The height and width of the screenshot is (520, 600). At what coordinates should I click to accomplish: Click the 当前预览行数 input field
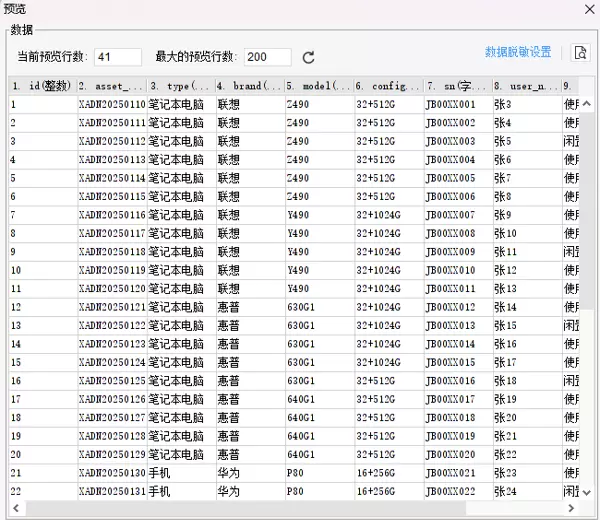(x=118, y=57)
